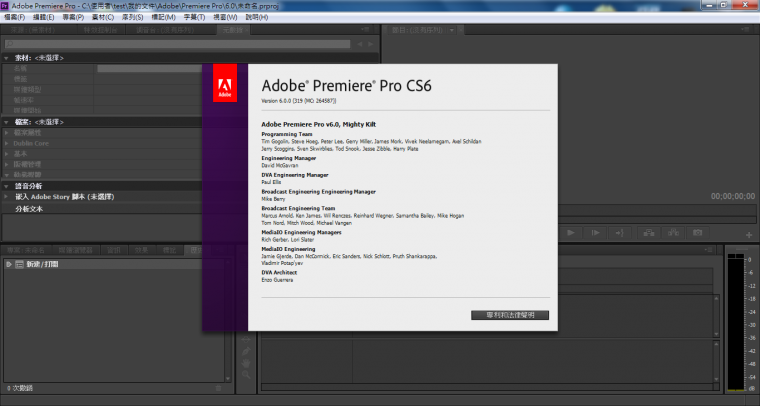The width and height of the screenshot is (760, 406).
Task: Click the trash icon in History panel
Action: point(218,388)
